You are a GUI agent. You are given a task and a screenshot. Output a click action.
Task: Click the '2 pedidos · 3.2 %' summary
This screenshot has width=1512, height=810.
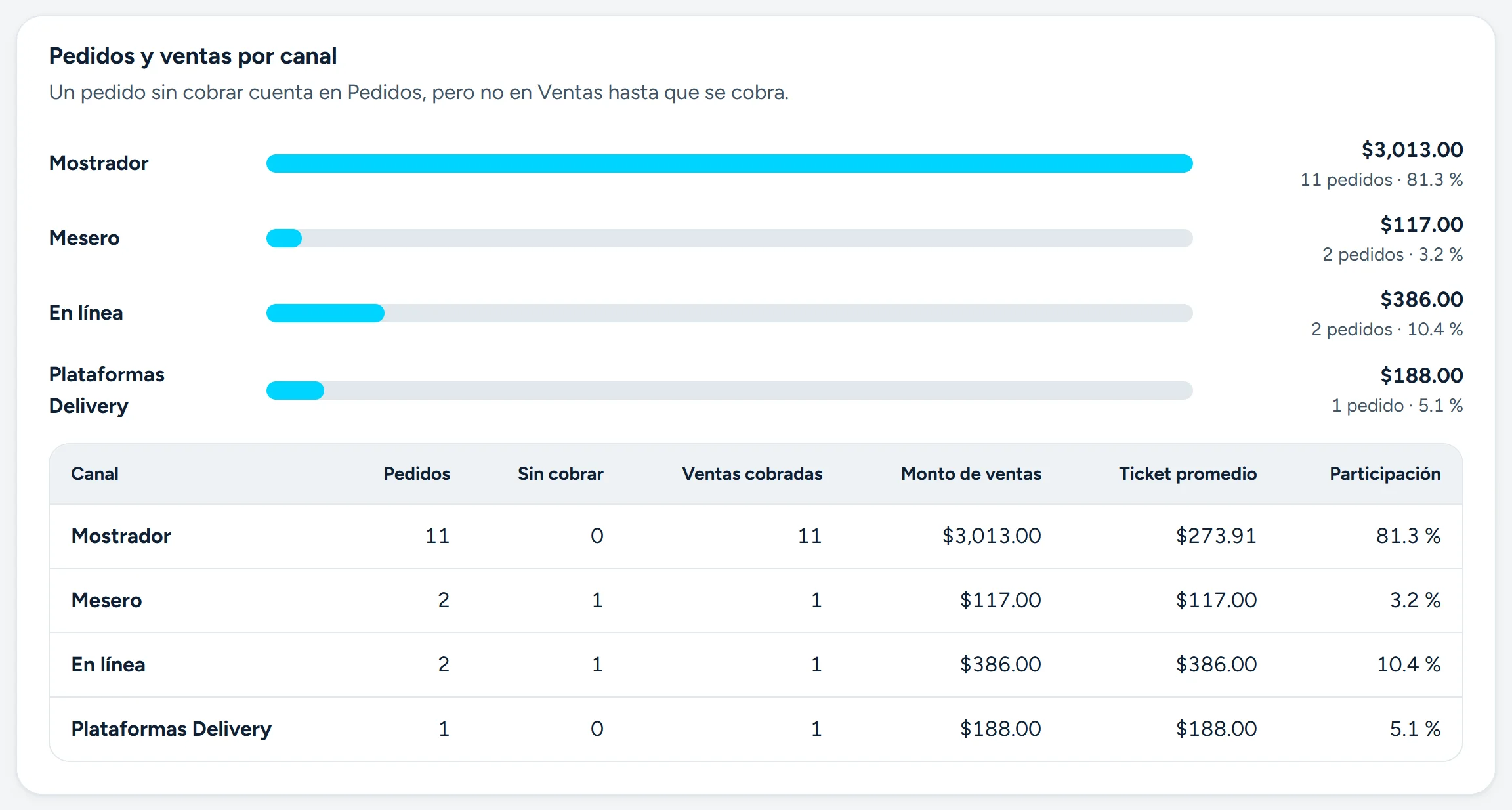(1393, 255)
